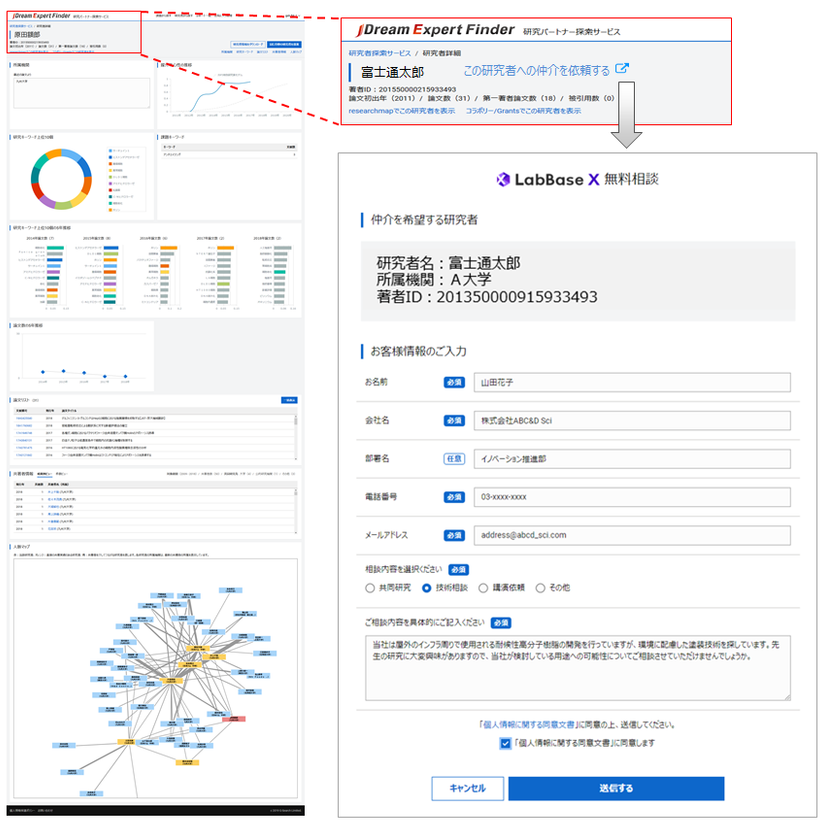Click the 無料相談 title text
The width and height of the screenshot is (823, 840).
tap(631, 179)
